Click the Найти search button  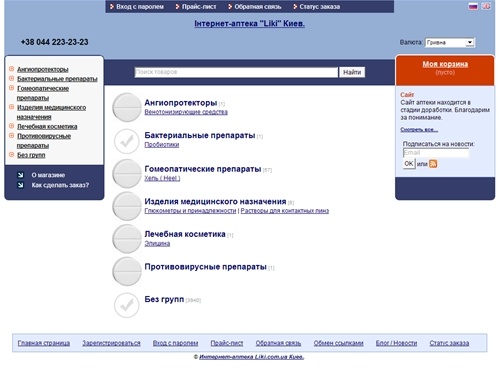(352, 72)
